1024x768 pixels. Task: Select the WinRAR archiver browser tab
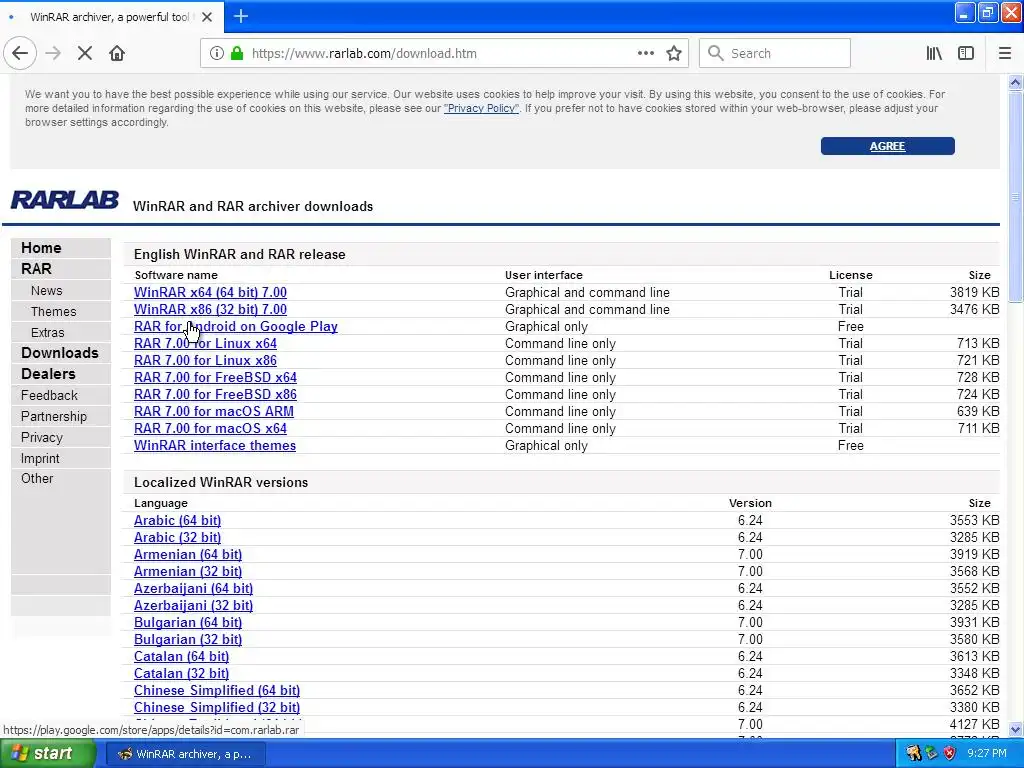(x=111, y=17)
